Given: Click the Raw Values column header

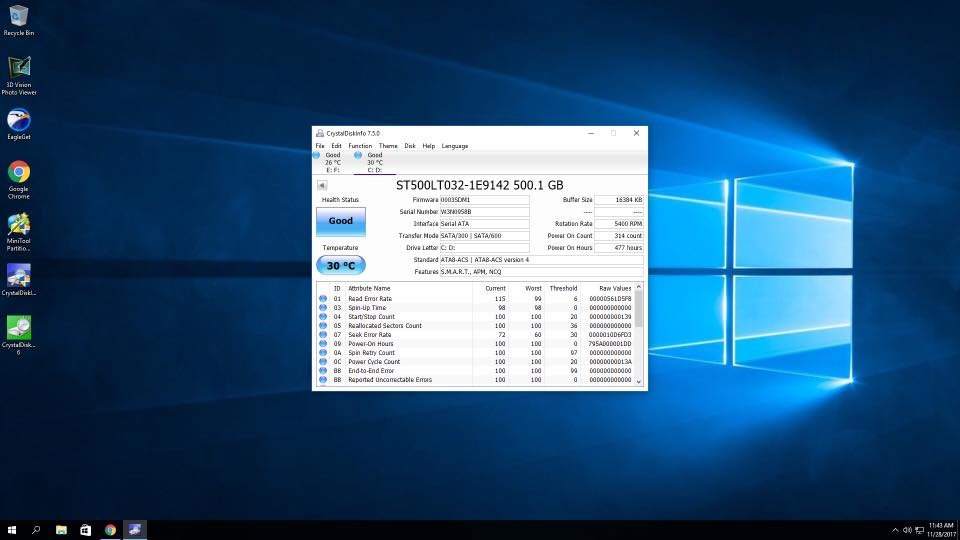Looking at the screenshot, I should click(x=615, y=288).
